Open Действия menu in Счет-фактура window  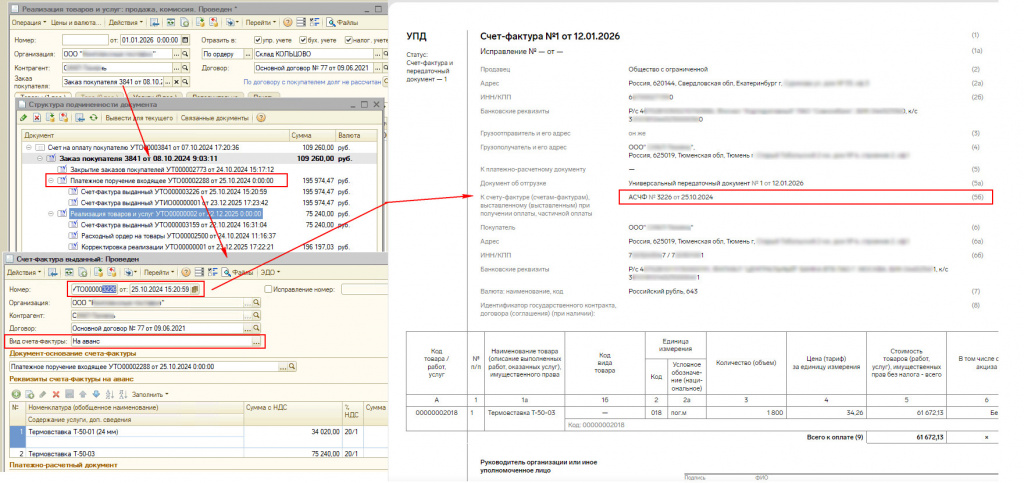[24, 272]
